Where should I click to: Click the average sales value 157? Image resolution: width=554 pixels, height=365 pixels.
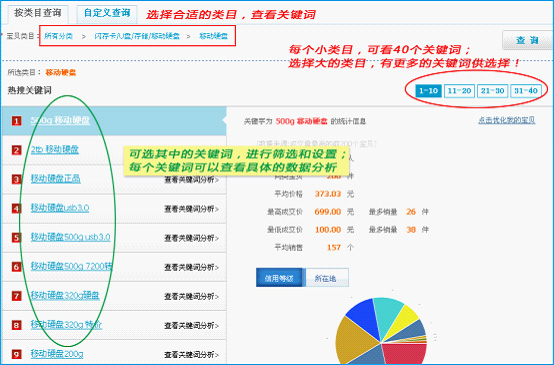click(334, 248)
